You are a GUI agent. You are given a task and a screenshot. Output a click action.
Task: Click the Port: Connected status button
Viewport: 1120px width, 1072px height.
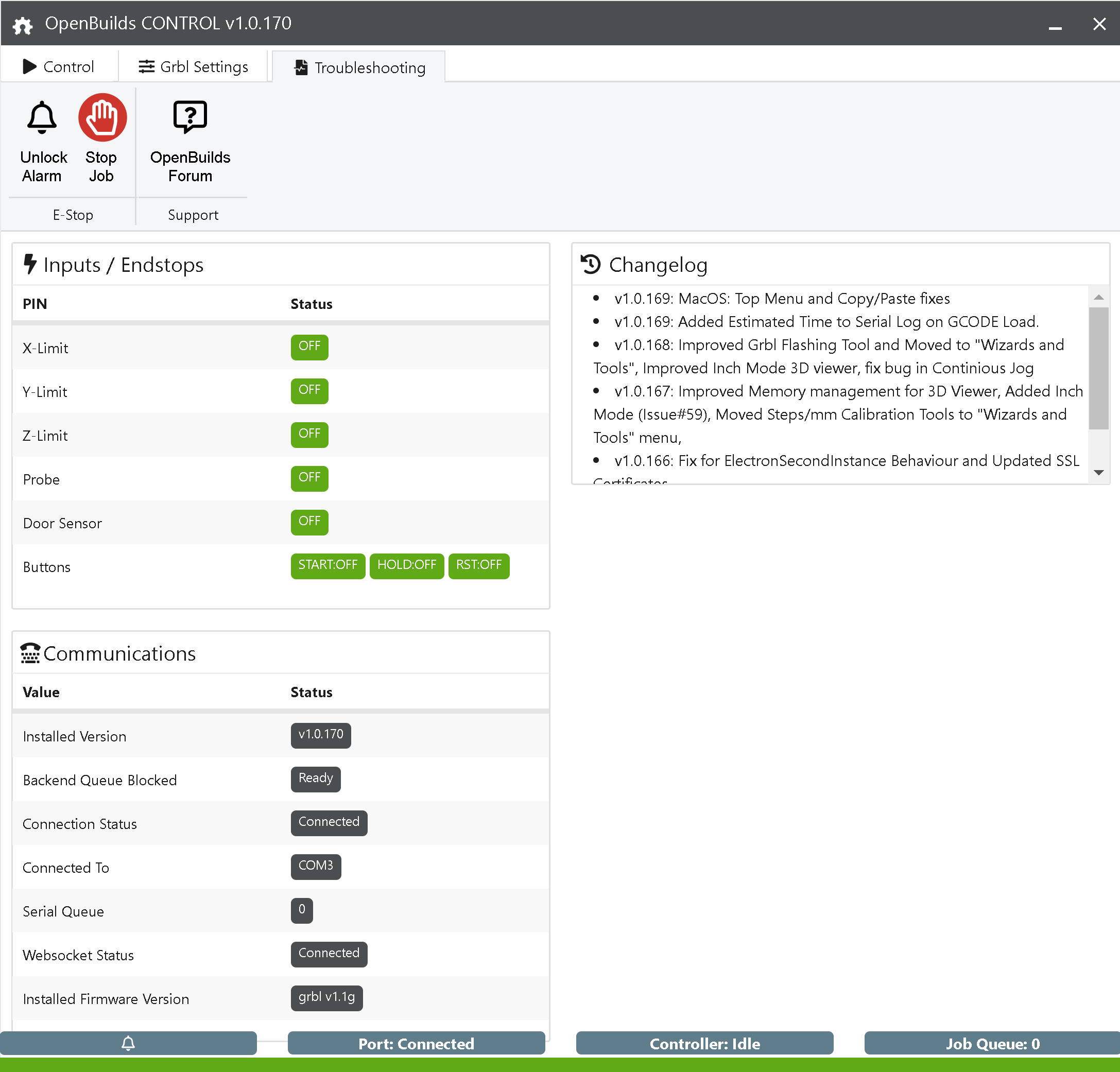click(416, 1043)
